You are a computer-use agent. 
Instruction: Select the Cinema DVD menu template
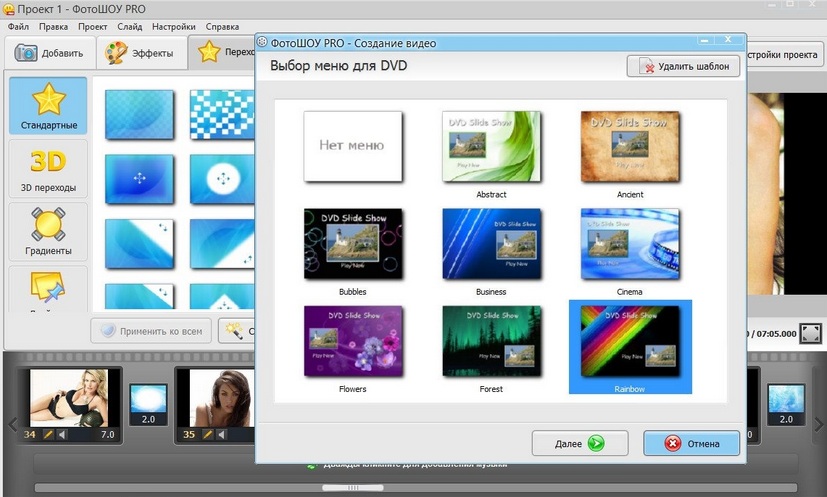click(x=630, y=243)
